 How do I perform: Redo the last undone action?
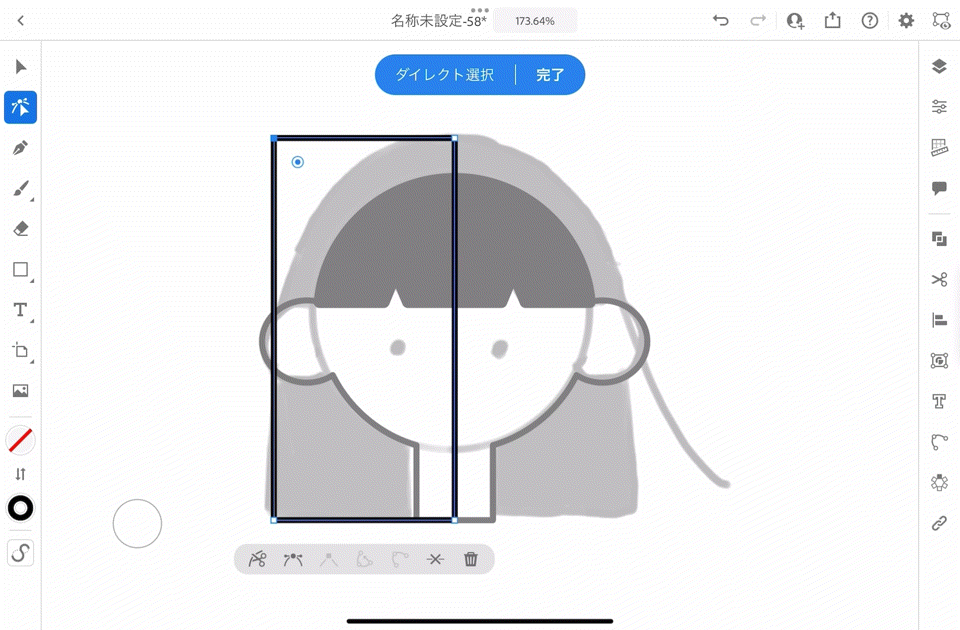coord(758,21)
